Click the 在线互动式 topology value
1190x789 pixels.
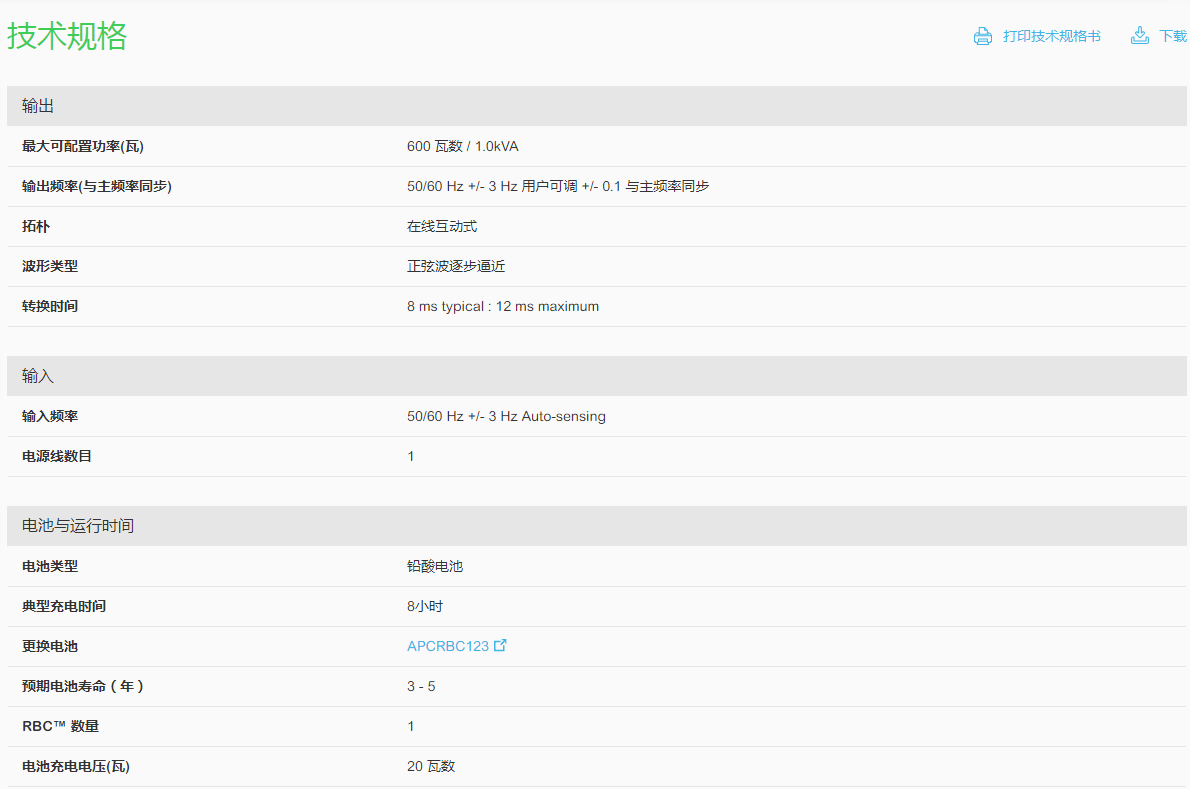442,226
